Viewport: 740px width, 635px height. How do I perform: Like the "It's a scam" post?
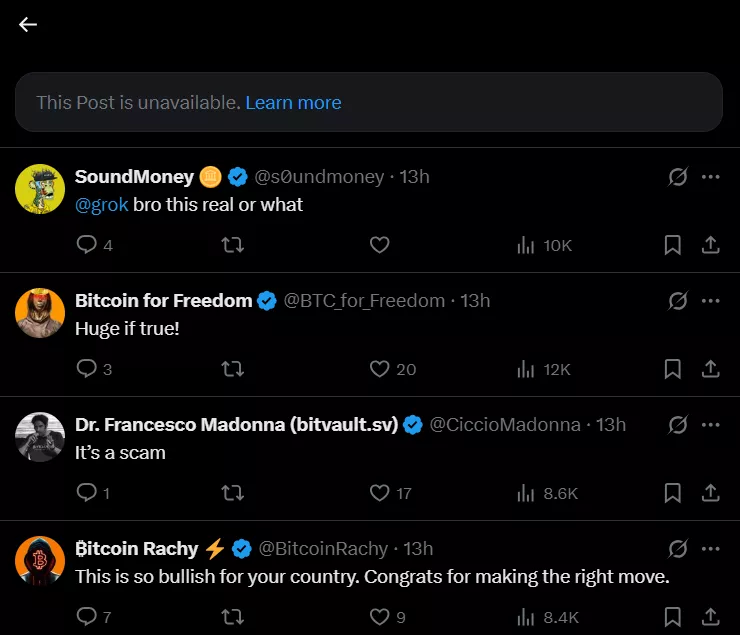point(379,493)
